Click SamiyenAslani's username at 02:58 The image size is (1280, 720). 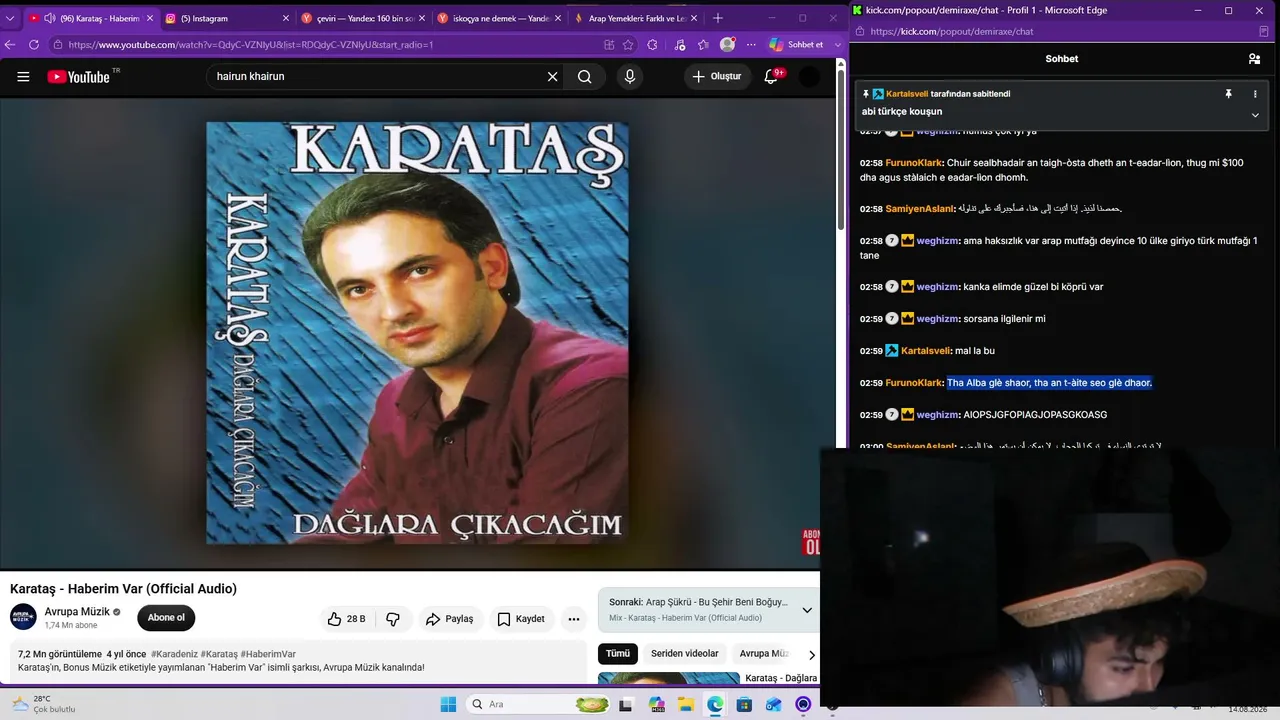click(x=920, y=209)
